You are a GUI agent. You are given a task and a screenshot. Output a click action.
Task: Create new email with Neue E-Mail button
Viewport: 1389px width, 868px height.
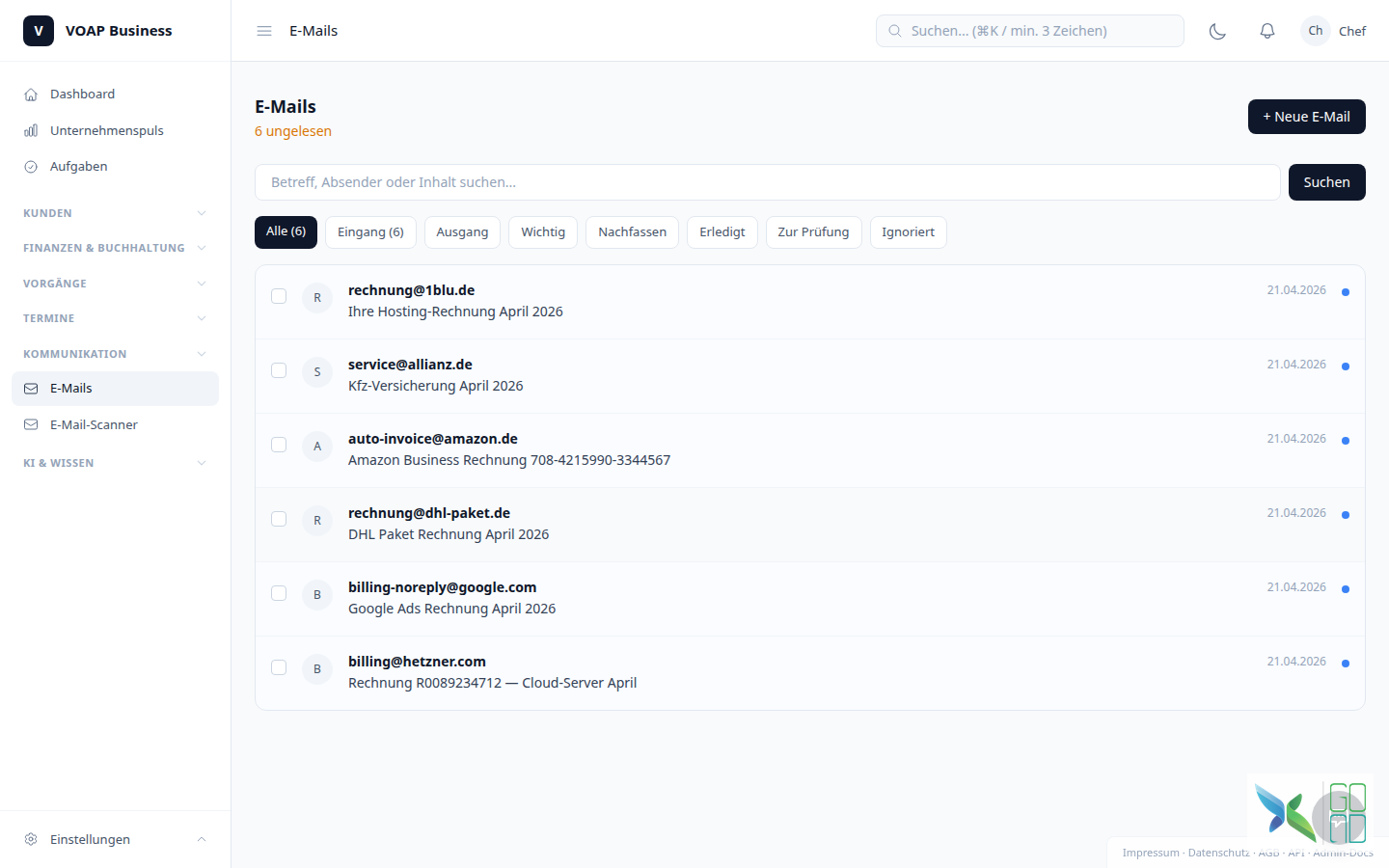pos(1306,117)
